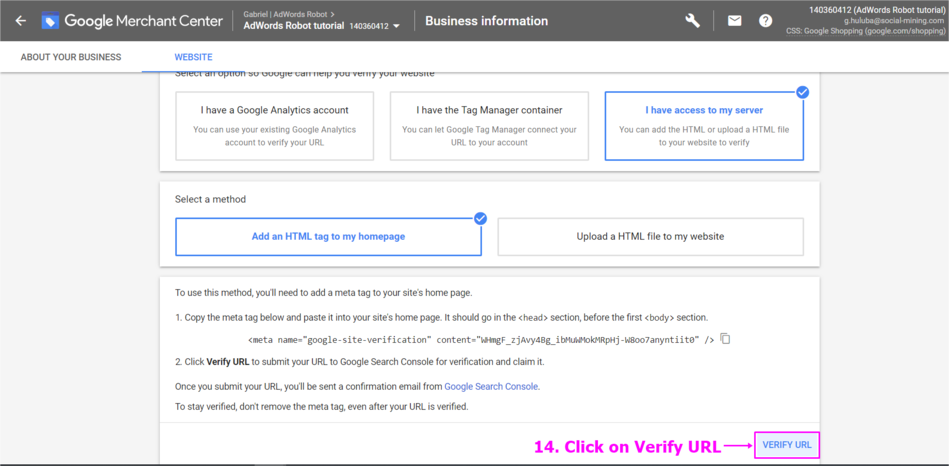Switch to About Your Business tab
949x466 pixels.
(71, 57)
